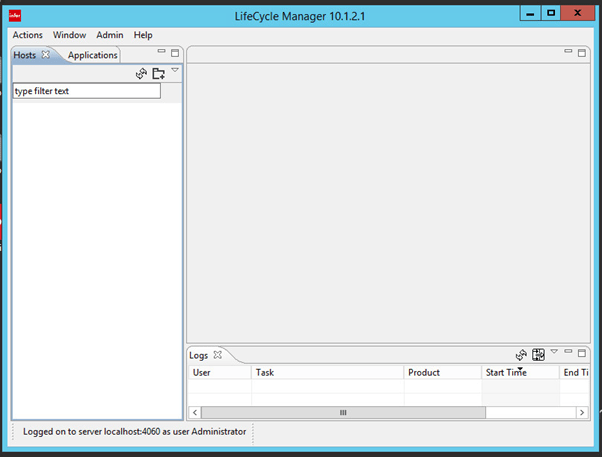Refresh the Hosts view

[x=142, y=73]
